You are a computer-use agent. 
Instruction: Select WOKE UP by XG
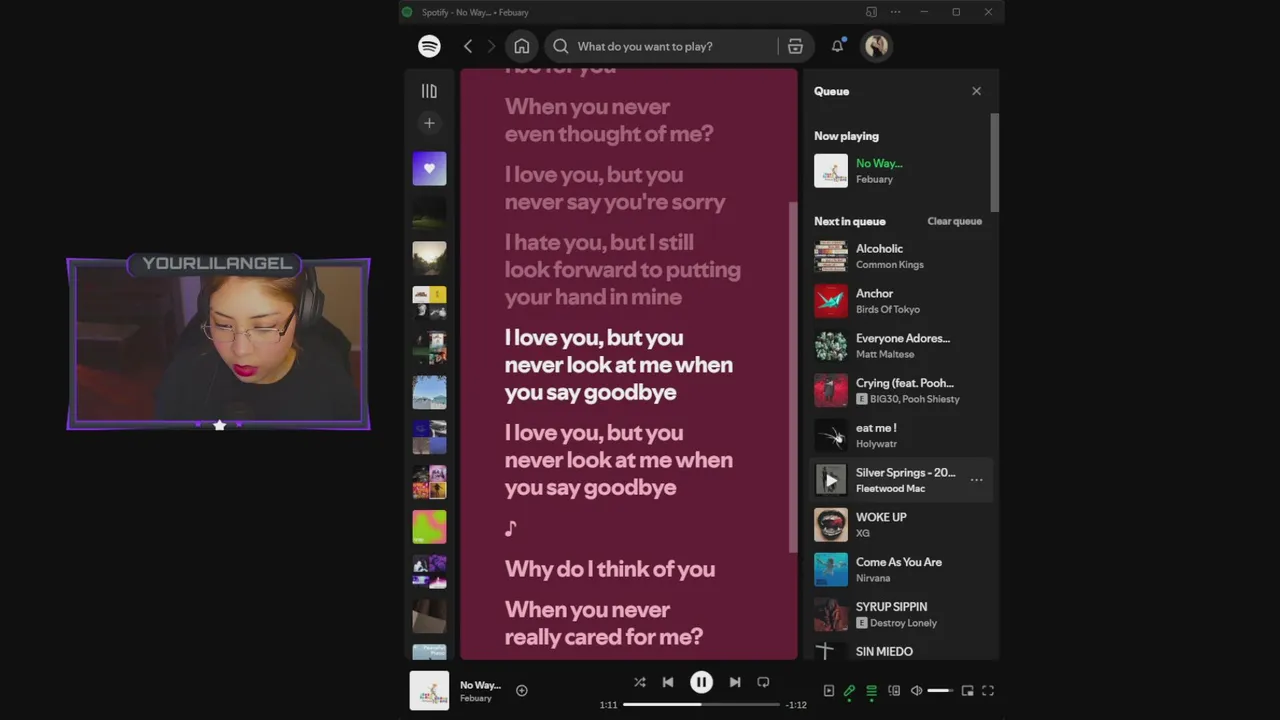[900, 525]
